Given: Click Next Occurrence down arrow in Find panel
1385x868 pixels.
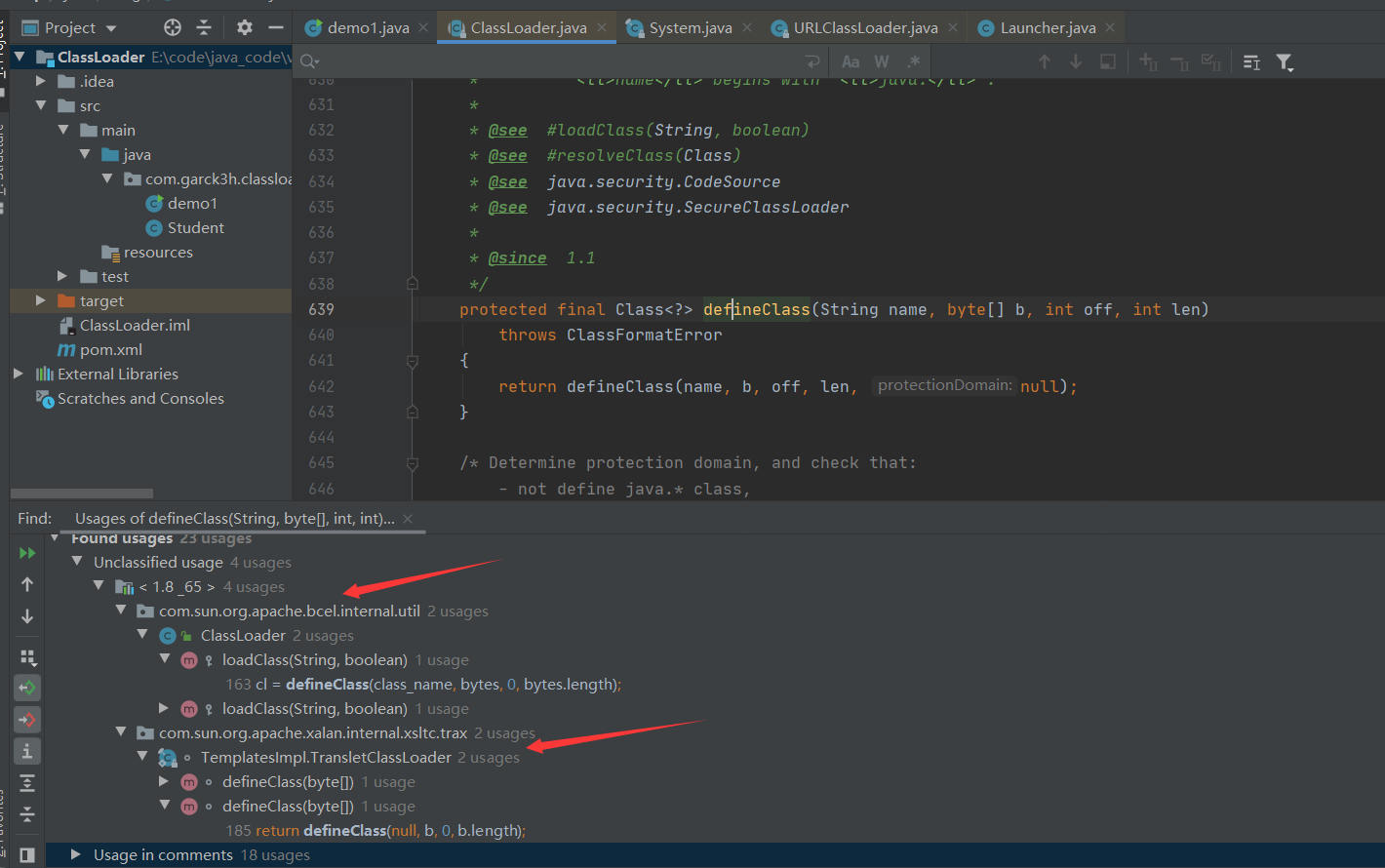Looking at the screenshot, I should (x=27, y=615).
